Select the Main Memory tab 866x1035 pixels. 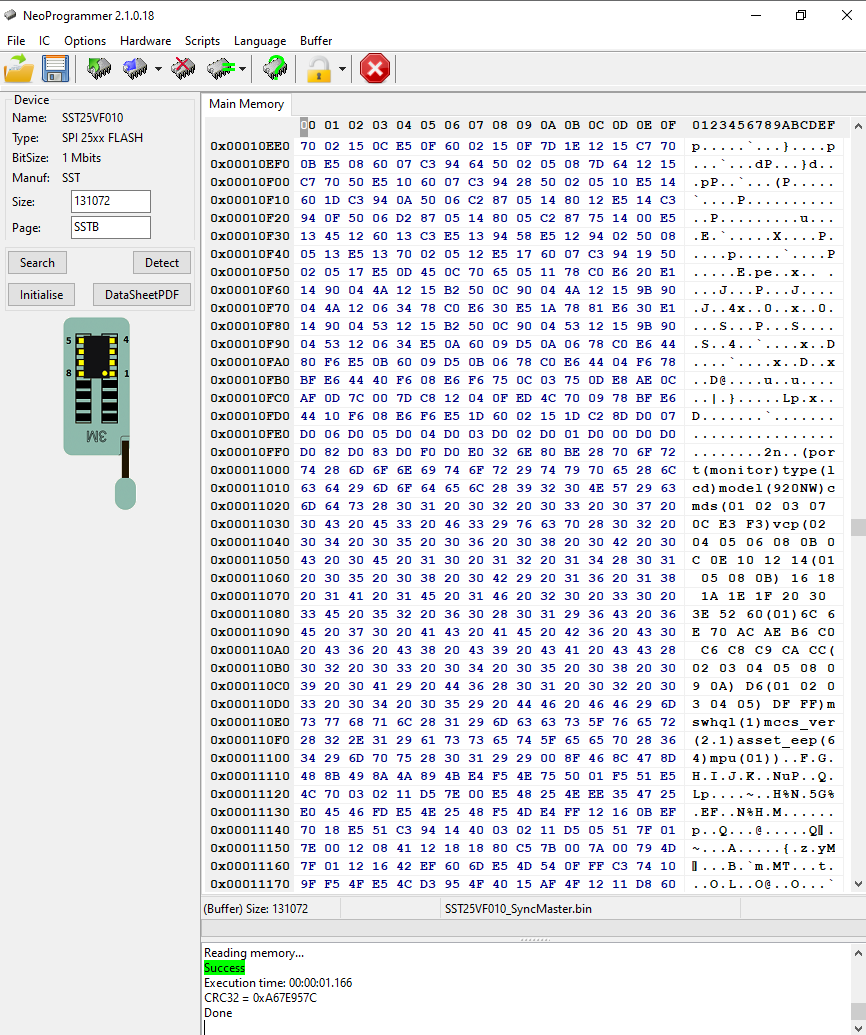(246, 104)
